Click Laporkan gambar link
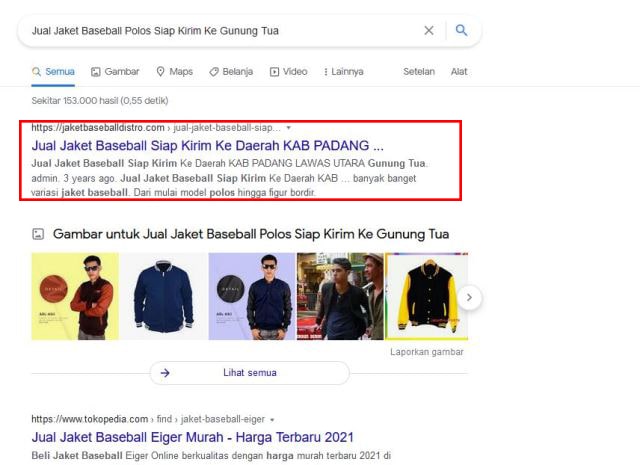 tap(427, 352)
